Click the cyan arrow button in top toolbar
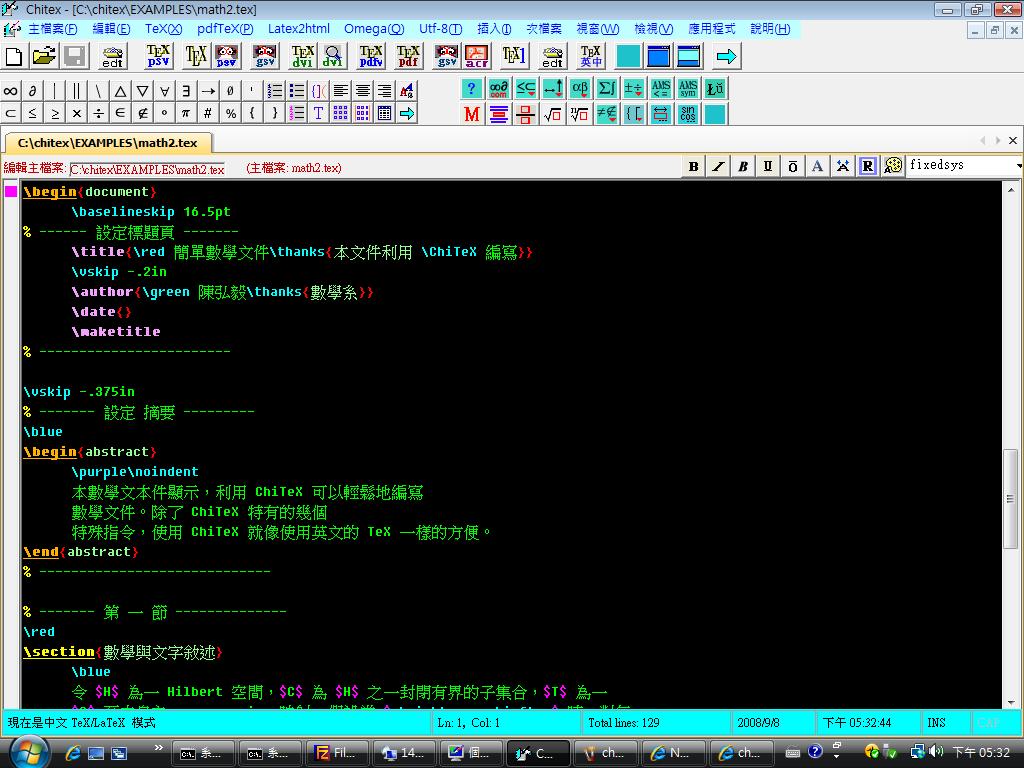 click(726, 56)
